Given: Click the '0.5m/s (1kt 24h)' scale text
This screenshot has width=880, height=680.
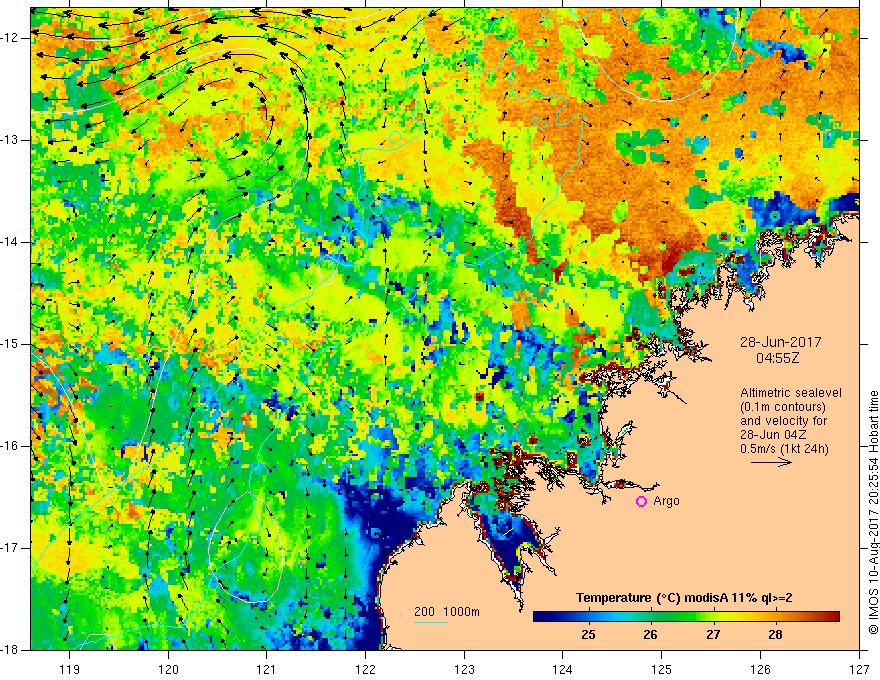Looking at the screenshot, I should [x=784, y=449].
